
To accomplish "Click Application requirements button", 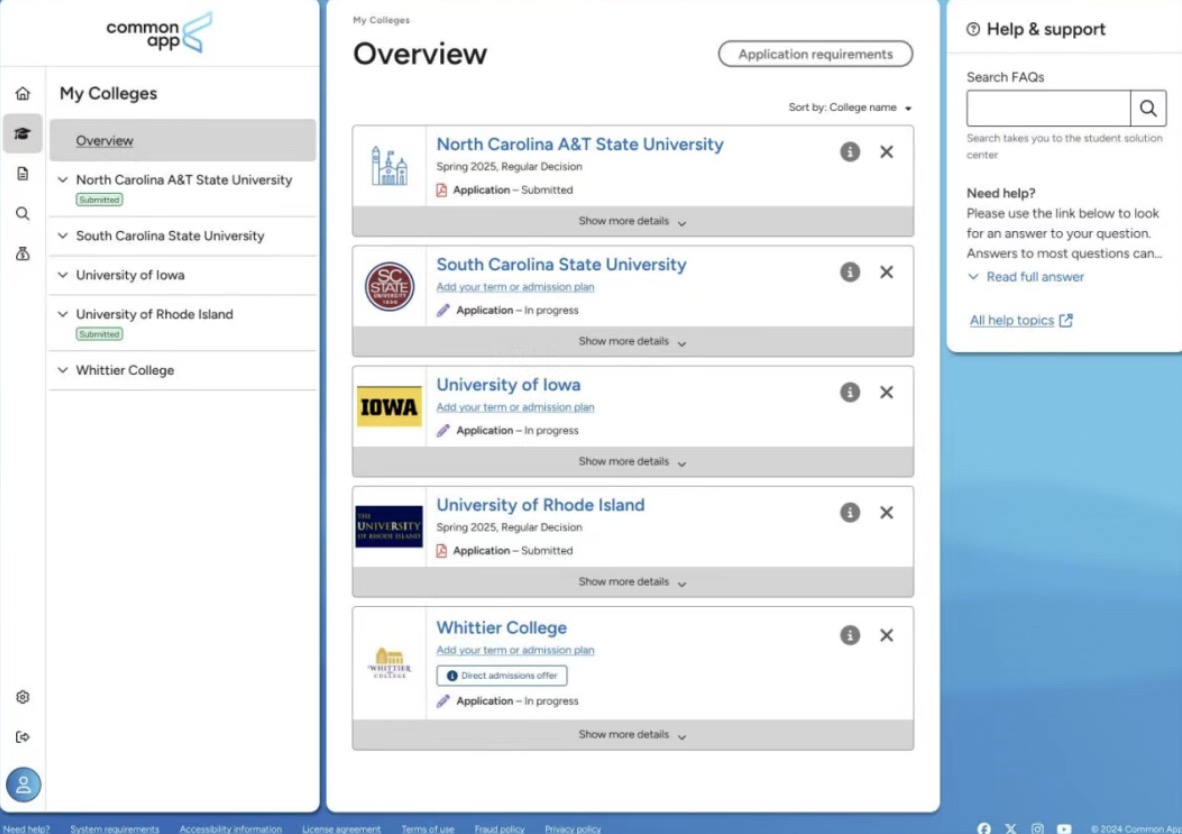I will (x=815, y=54).
